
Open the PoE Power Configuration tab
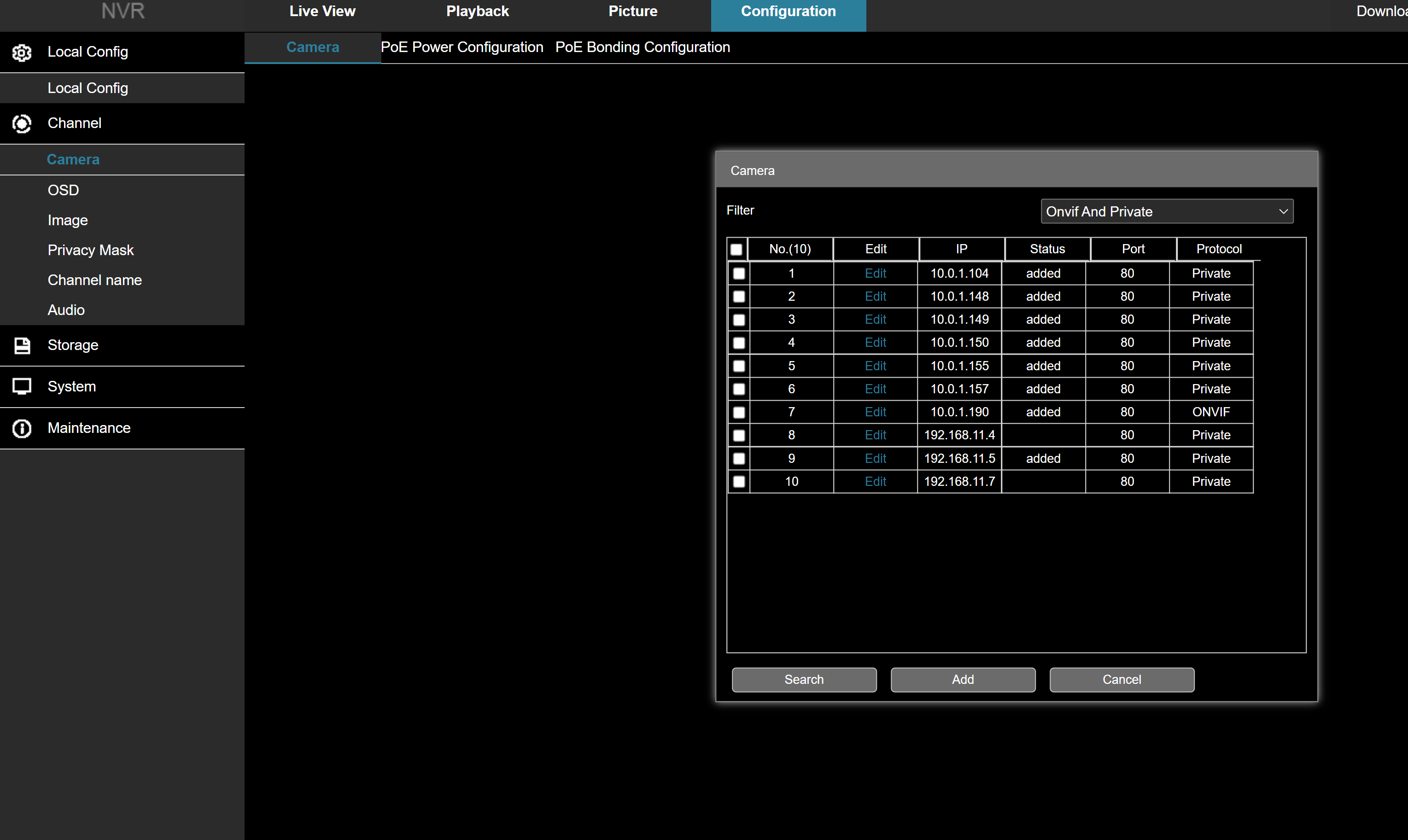(462, 47)
